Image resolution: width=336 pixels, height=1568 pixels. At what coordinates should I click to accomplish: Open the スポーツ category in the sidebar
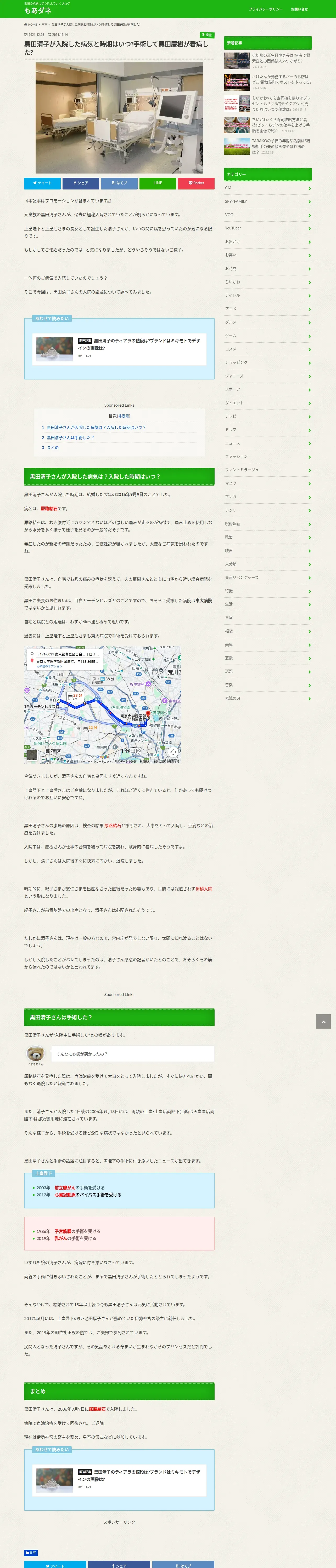(268, 390)
